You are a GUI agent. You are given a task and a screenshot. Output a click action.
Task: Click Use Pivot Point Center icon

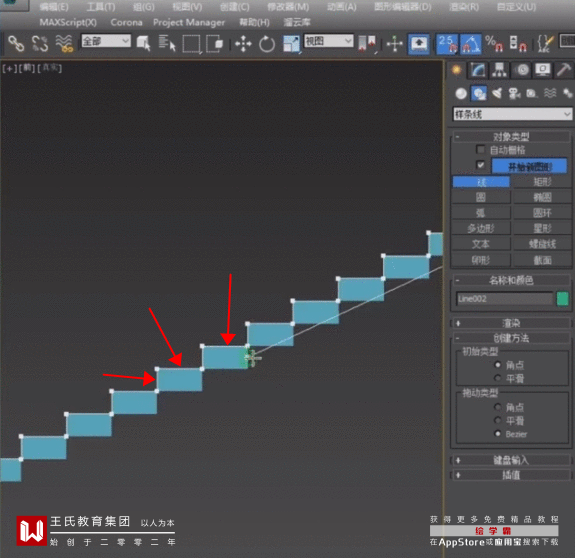[367, 44]
